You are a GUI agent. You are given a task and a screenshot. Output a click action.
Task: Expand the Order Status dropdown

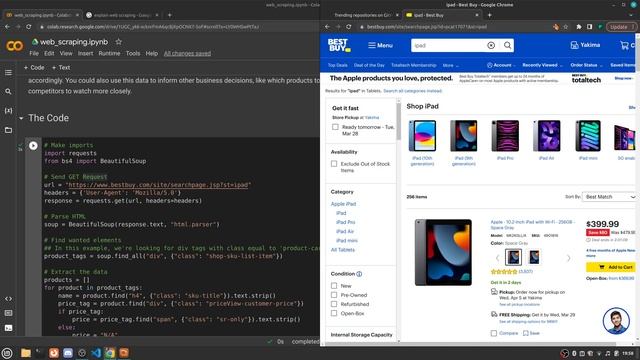[587, 65]
